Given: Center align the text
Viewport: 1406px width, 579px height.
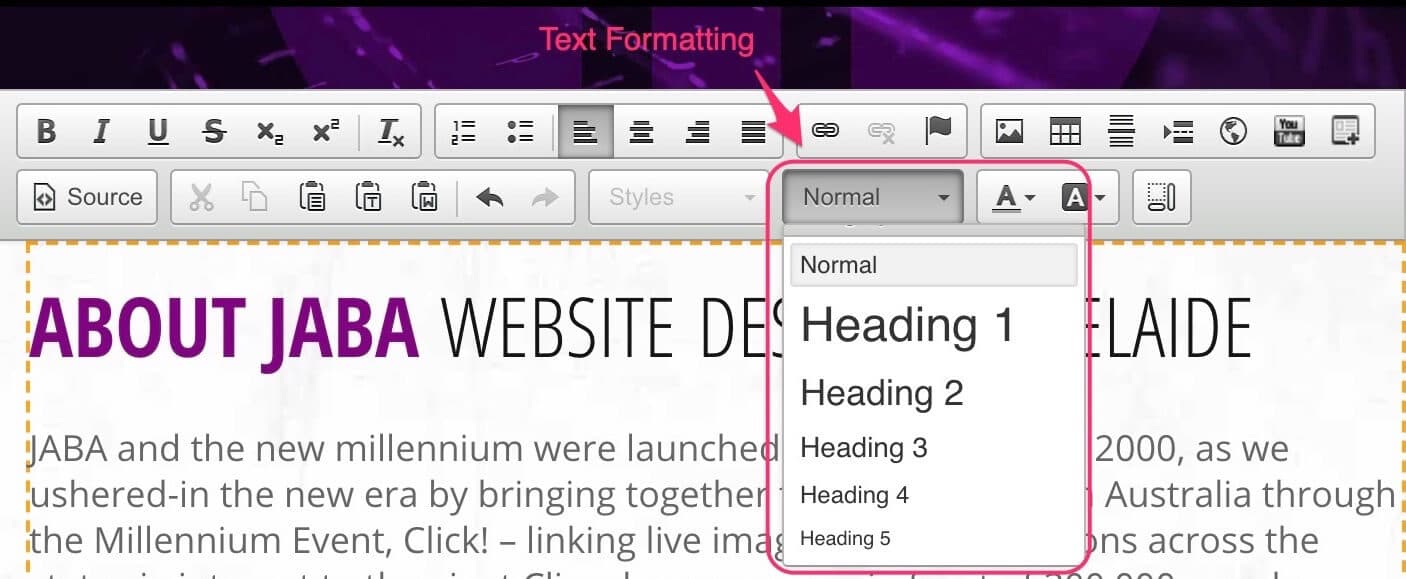Looking at the screenshot, I should pyautogui.click(x=641, y=131).
